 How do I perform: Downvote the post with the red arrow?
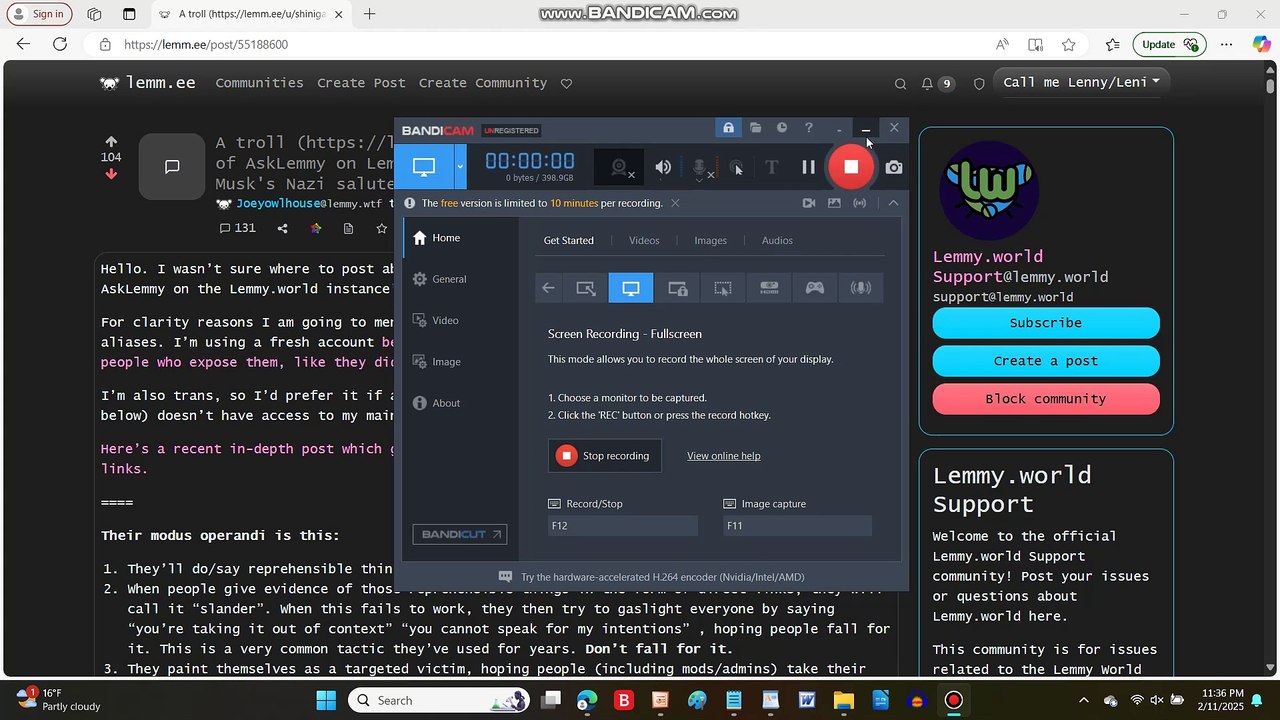(111, 174)
